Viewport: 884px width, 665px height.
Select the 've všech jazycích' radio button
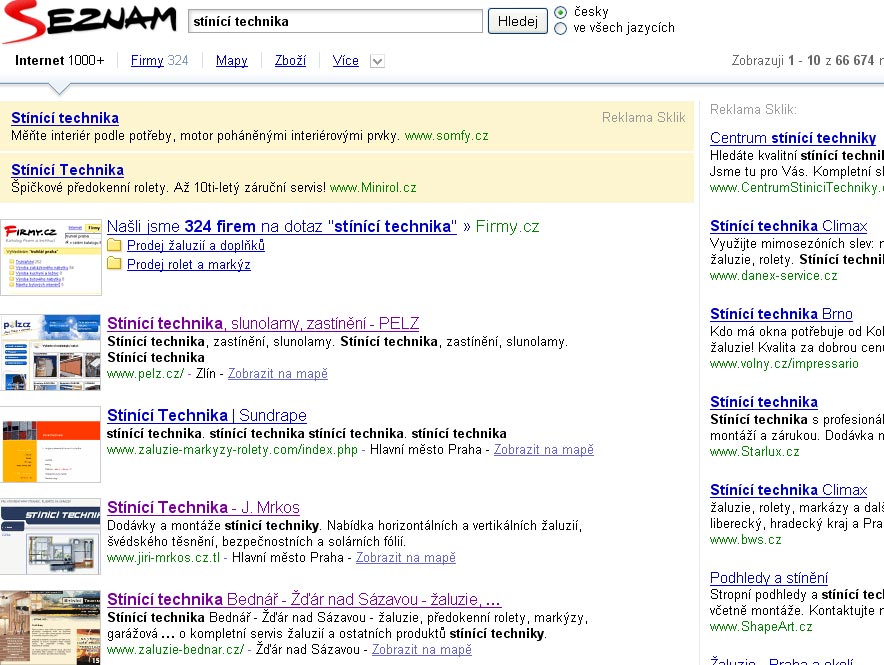tap(560, 28)
